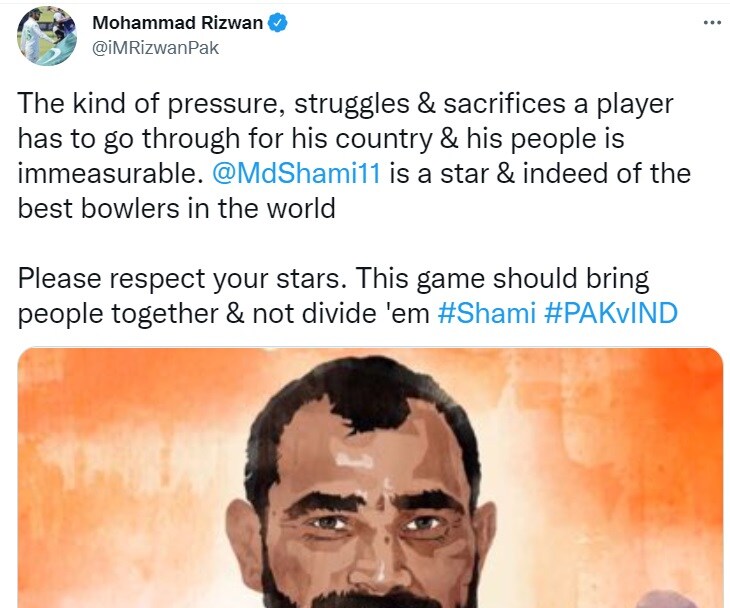Viewport: 730px width, 608px height.
Task: Open Mohammad Rizwan's profile avatar
Action: click(x=47, y=35)
